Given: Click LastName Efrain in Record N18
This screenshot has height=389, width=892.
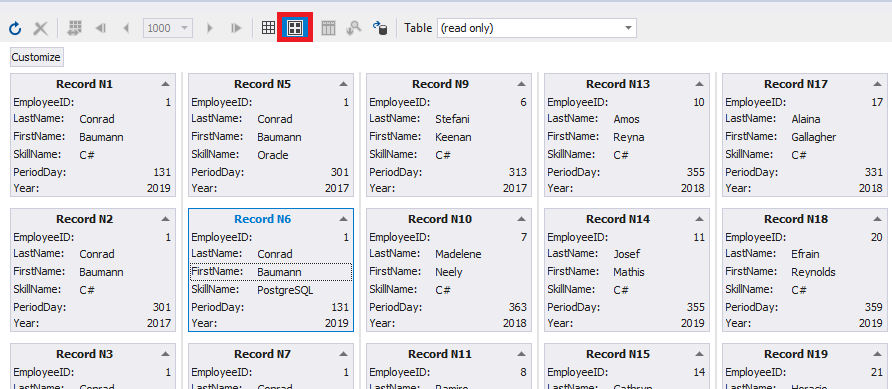Looking at the screenshot, I should 806,254.
